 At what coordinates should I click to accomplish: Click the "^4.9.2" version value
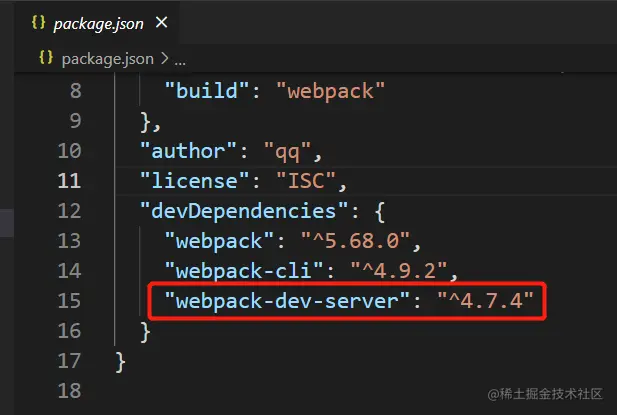[x=399, y=271]
